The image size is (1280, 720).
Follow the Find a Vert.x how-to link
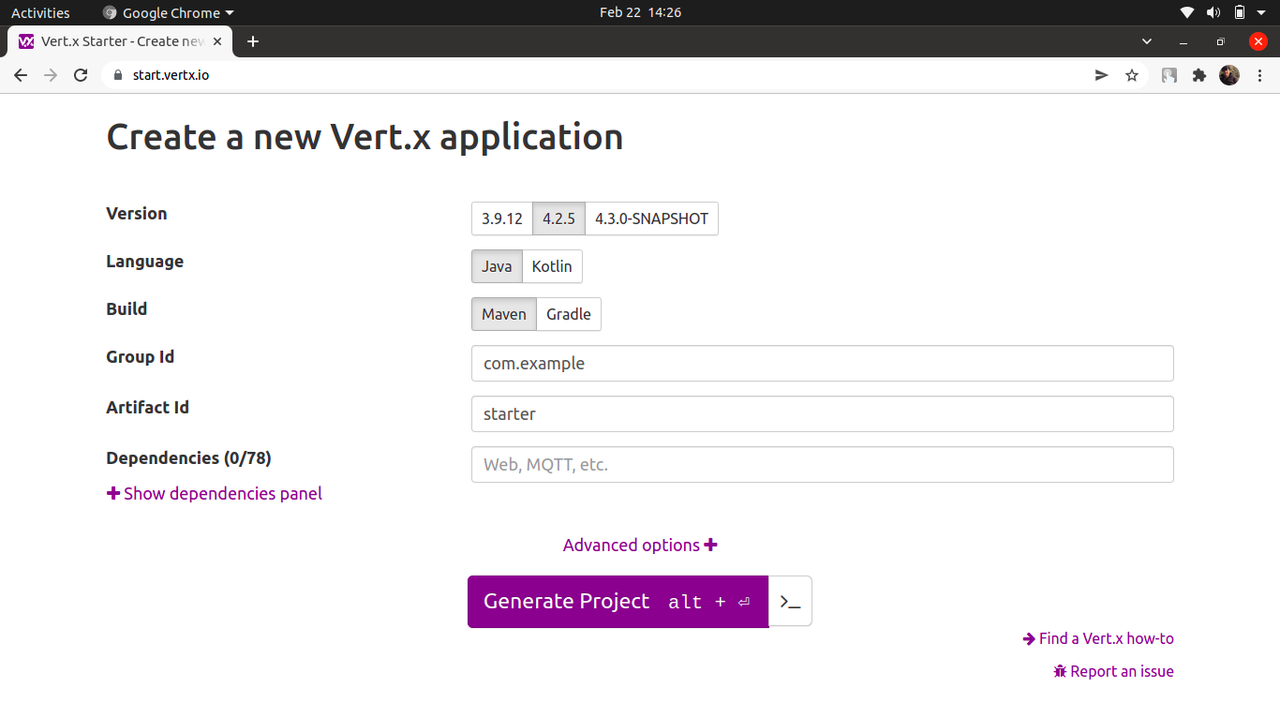pos(1098,638)
